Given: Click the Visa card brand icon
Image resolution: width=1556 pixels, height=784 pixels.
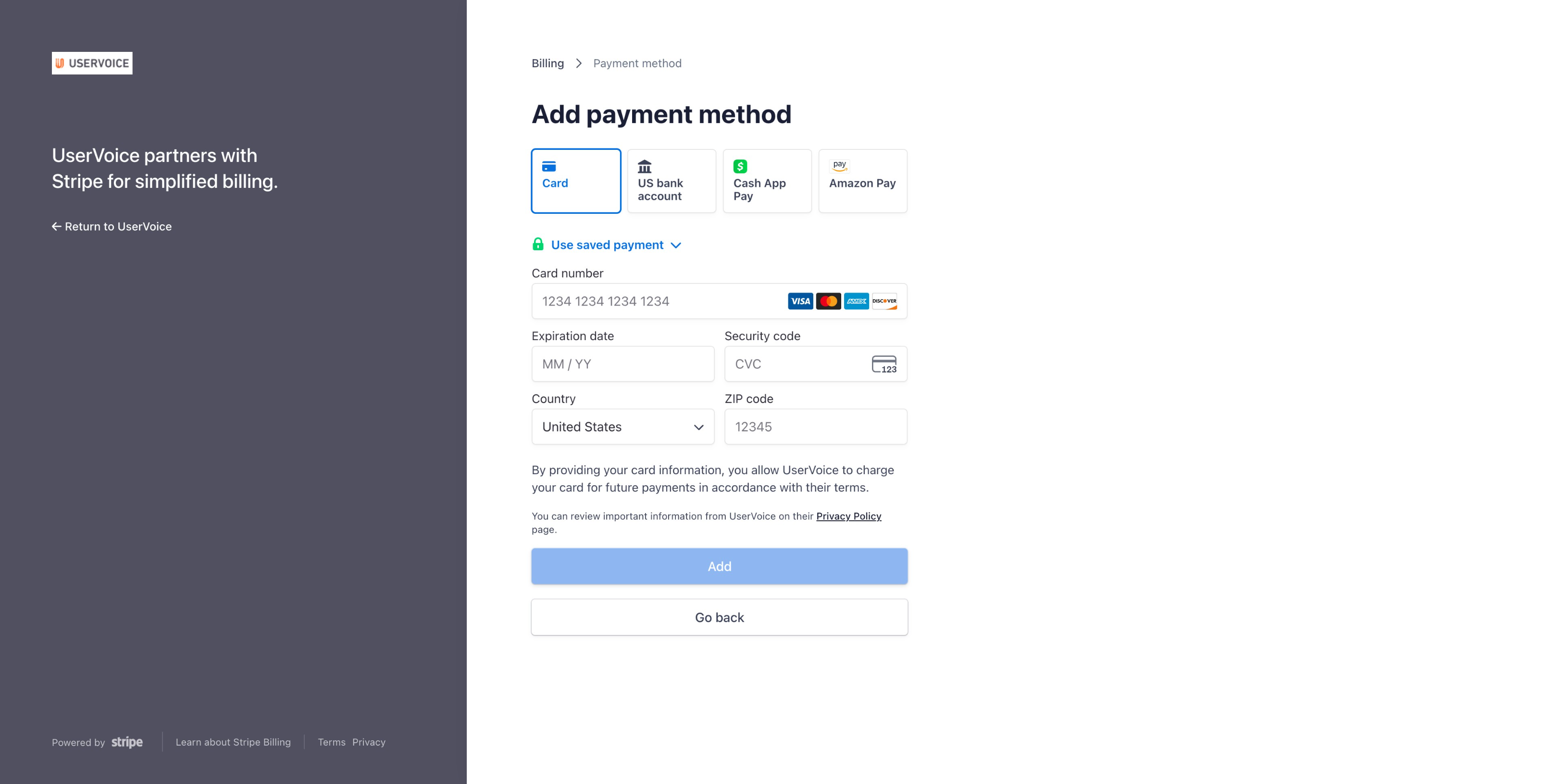Looking at the screenshot, I should pyautogui.click(x=800, y=301).
